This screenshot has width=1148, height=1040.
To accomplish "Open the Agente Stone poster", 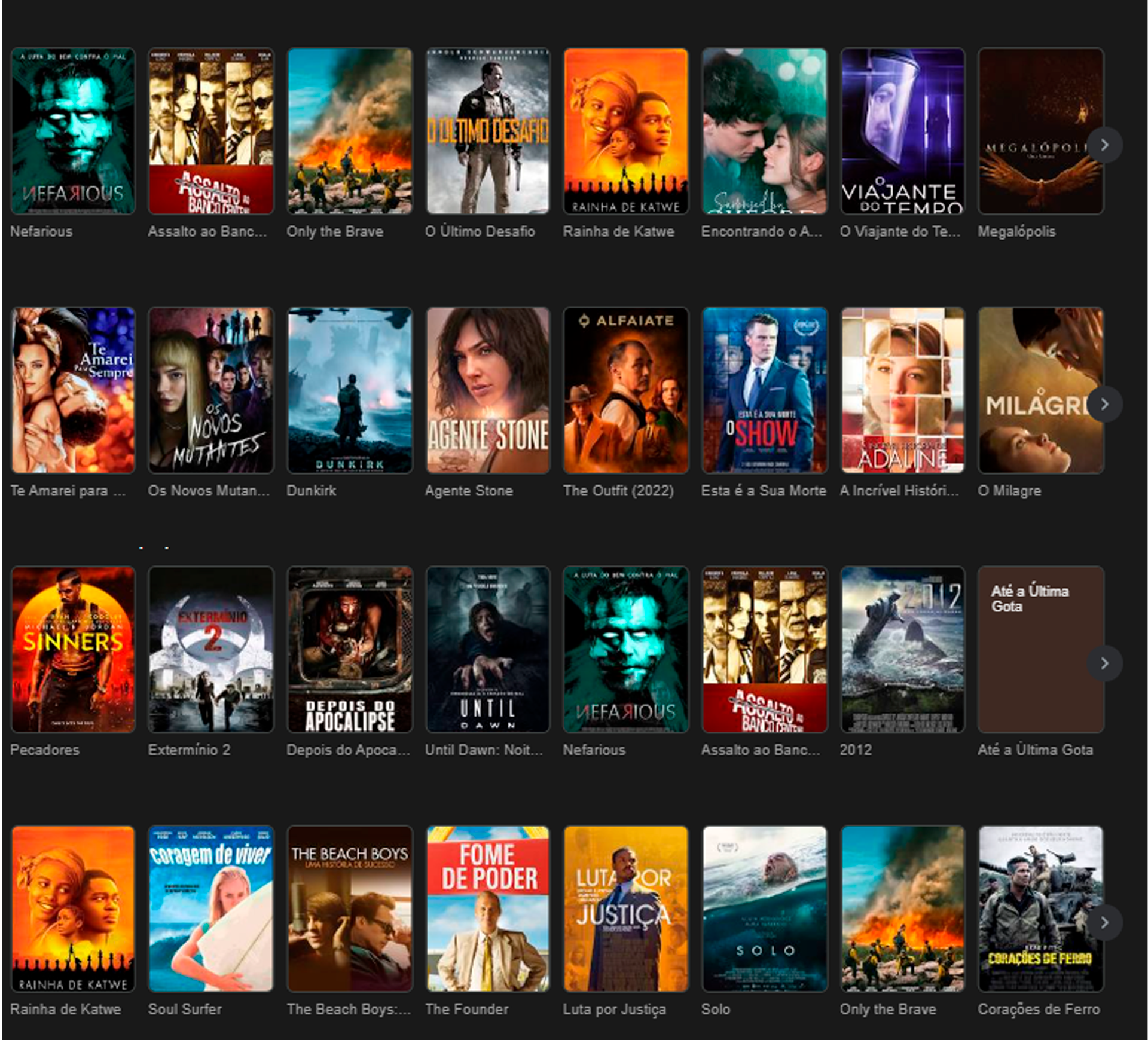I will coord(488,390).
